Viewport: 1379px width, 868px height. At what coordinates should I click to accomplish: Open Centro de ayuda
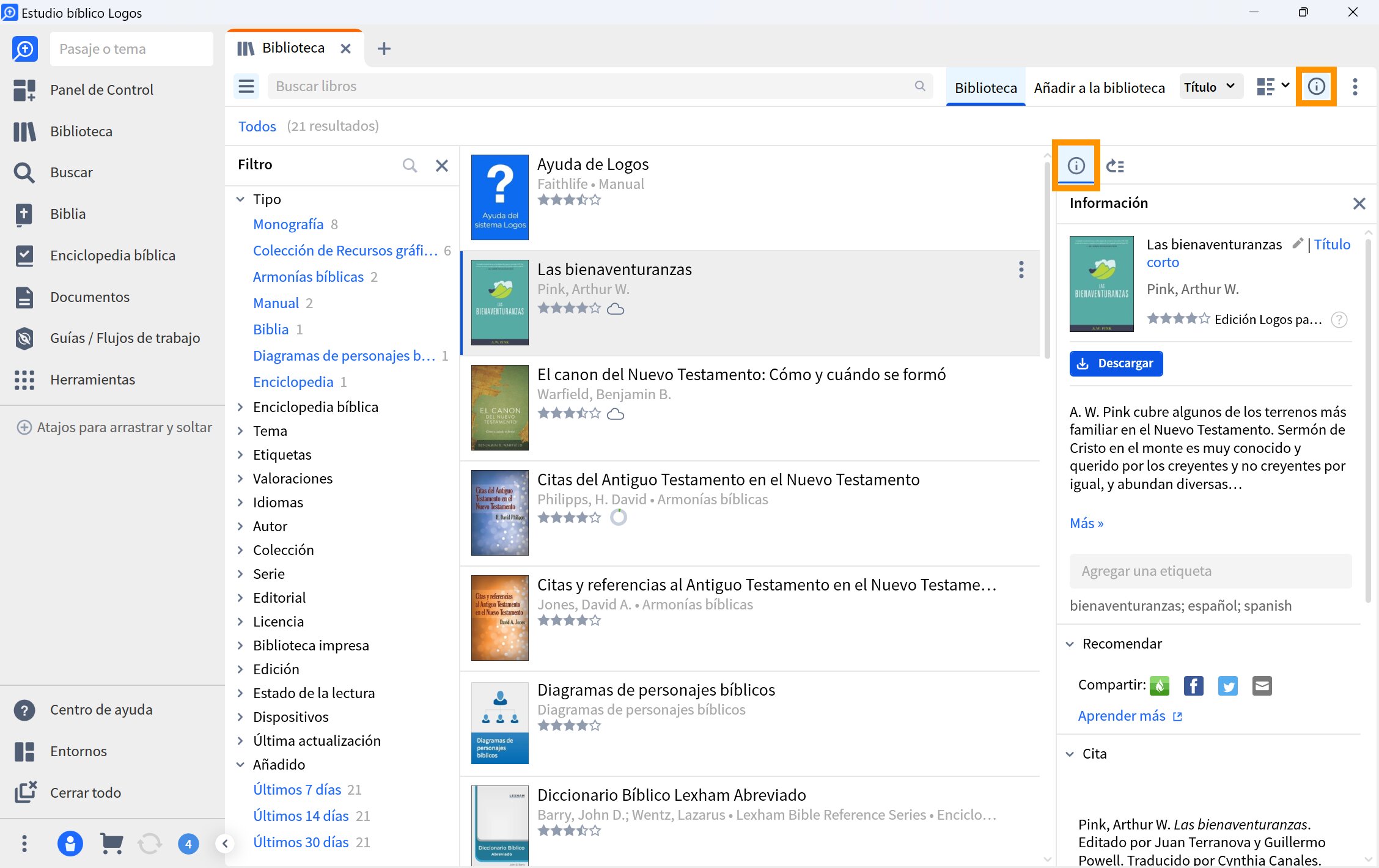[x=101, y=710]
